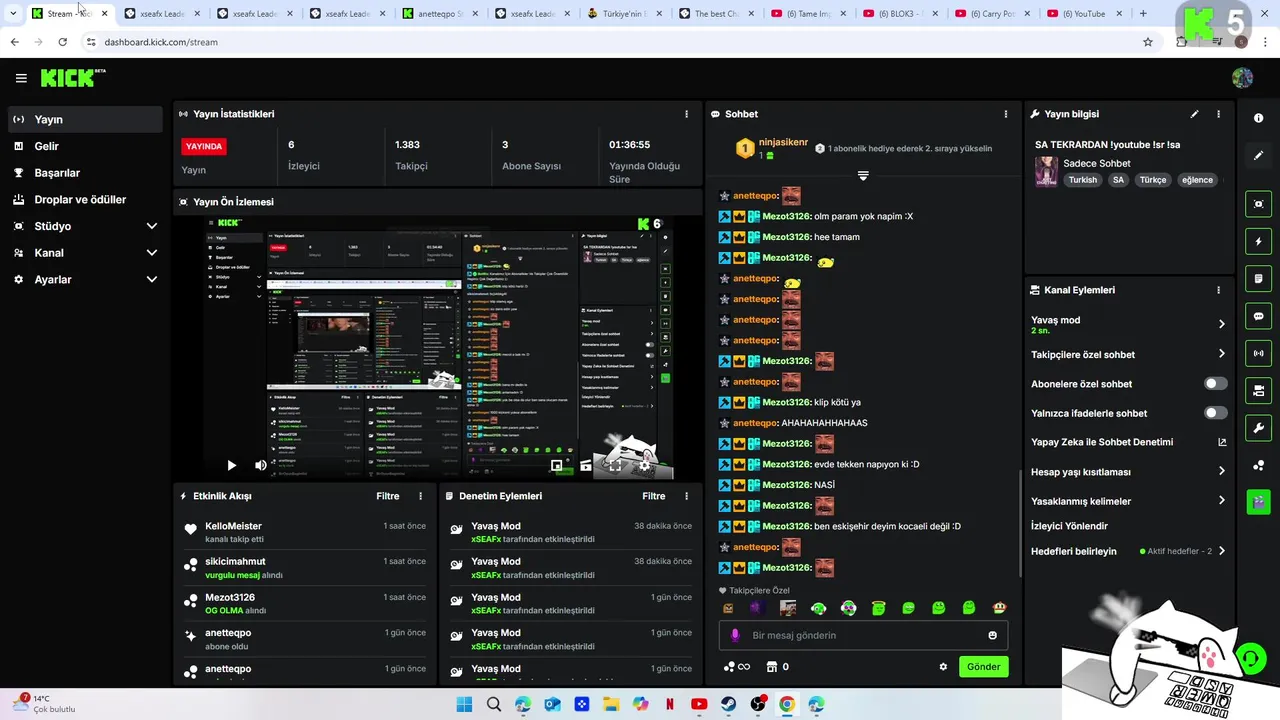This screenshot has height=720, width=1280.
Task: Click the Sadece Sohbet category thumbnail
Action: click(1046, 171)
